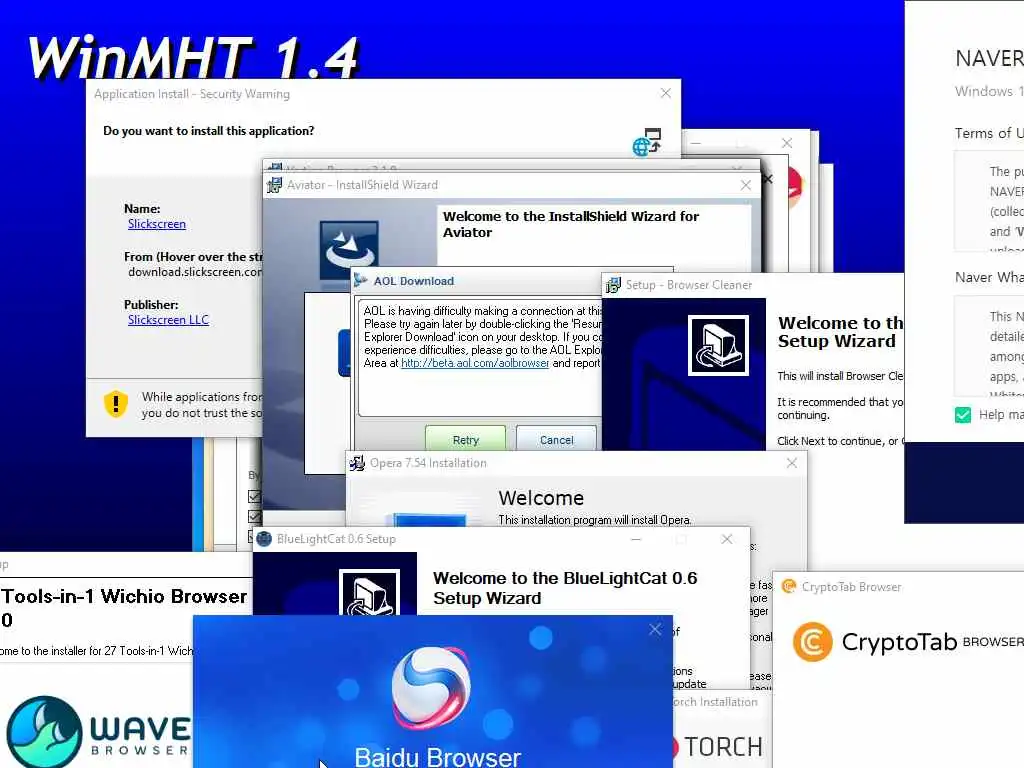Screen dimensions: 1024x768
Task: Open the beta.aol.com/aolbrowser link
Action: point(475,363)
